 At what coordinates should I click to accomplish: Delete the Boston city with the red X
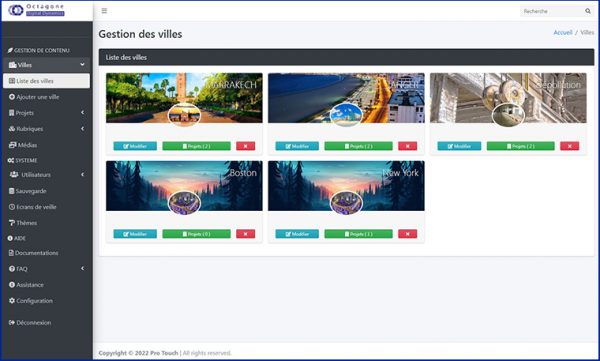click(245, 234)
